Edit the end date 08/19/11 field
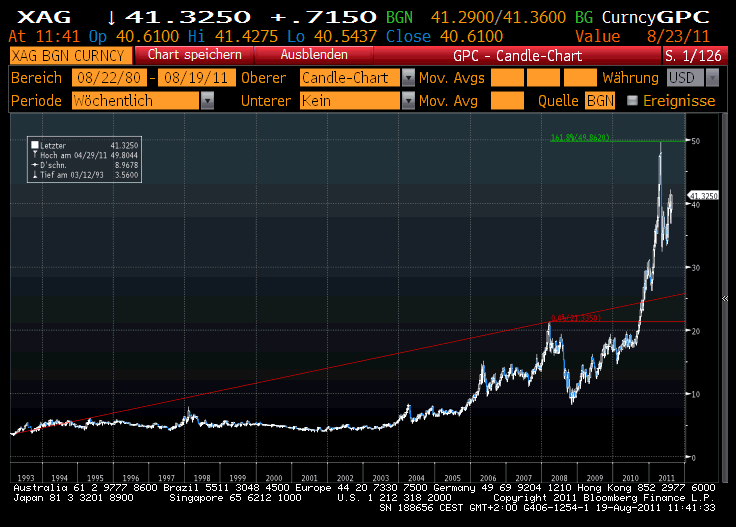 197,78
